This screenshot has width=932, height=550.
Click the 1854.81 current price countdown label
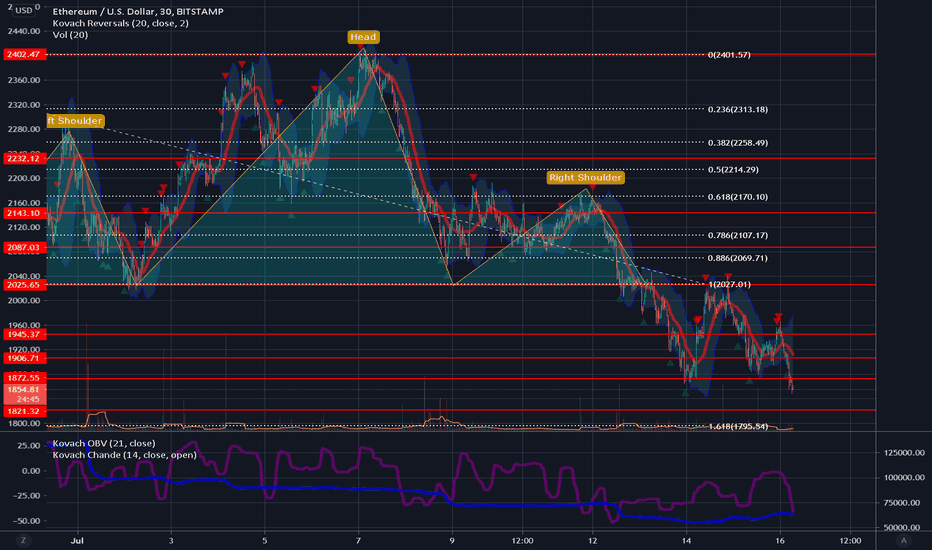(x=23, y=394)
